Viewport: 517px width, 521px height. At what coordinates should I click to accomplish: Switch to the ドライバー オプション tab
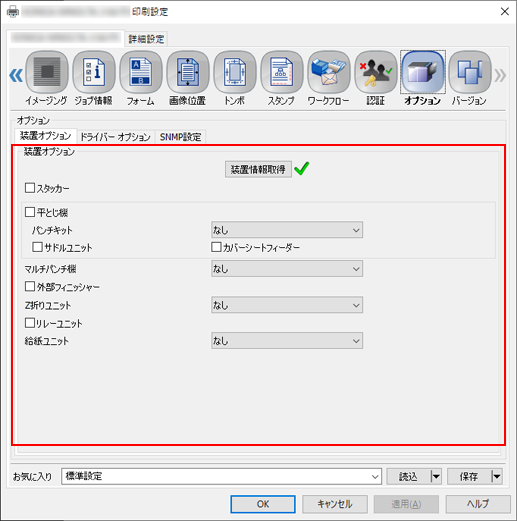pyautogui.click(x=115, y=137)
